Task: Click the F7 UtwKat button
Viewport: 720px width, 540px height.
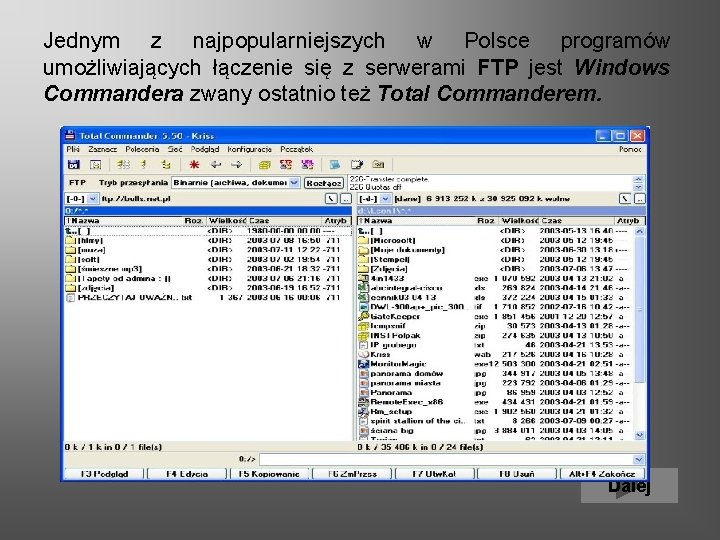Action: (x=434, y=474)
